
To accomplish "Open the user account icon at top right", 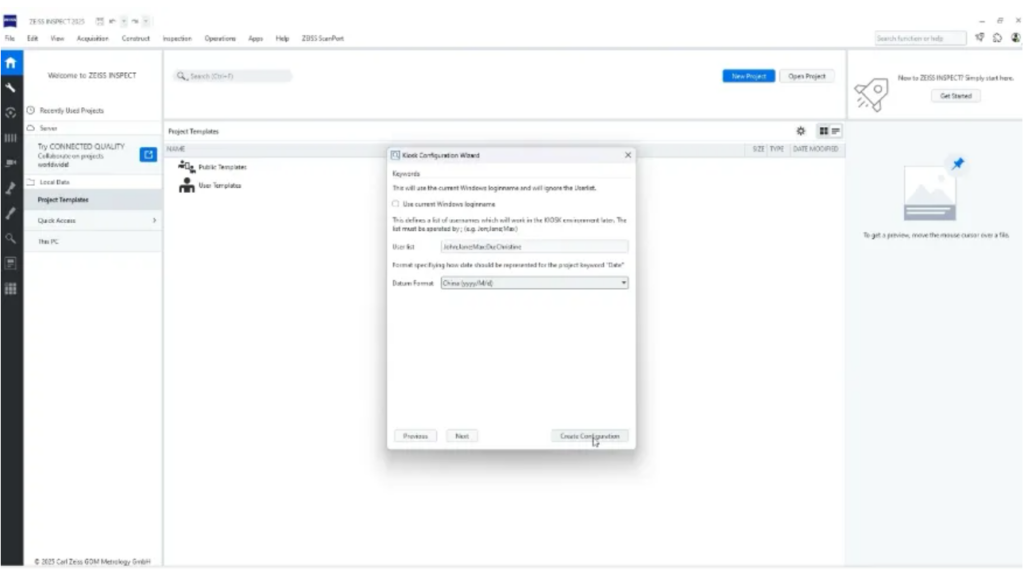I will click(x=1016, y=38).
